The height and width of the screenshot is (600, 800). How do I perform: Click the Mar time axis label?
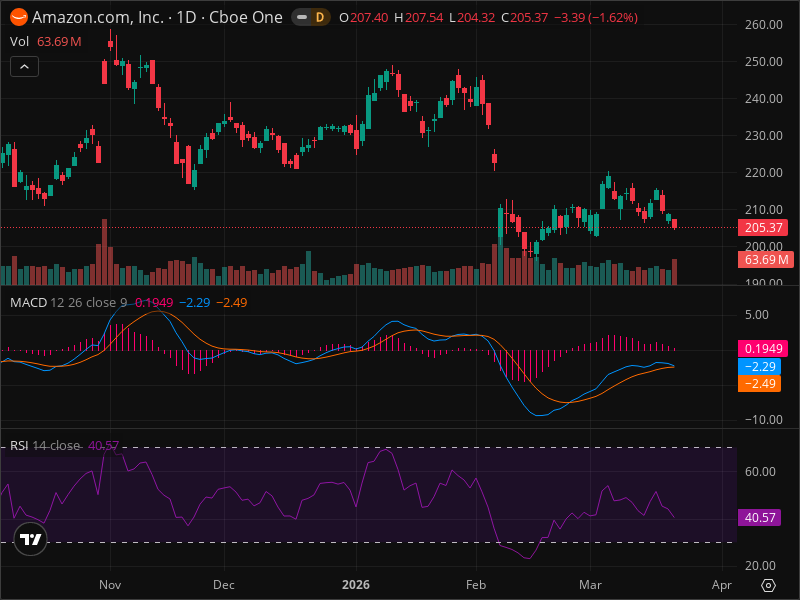pyautogui.click(x=590, y=585)
